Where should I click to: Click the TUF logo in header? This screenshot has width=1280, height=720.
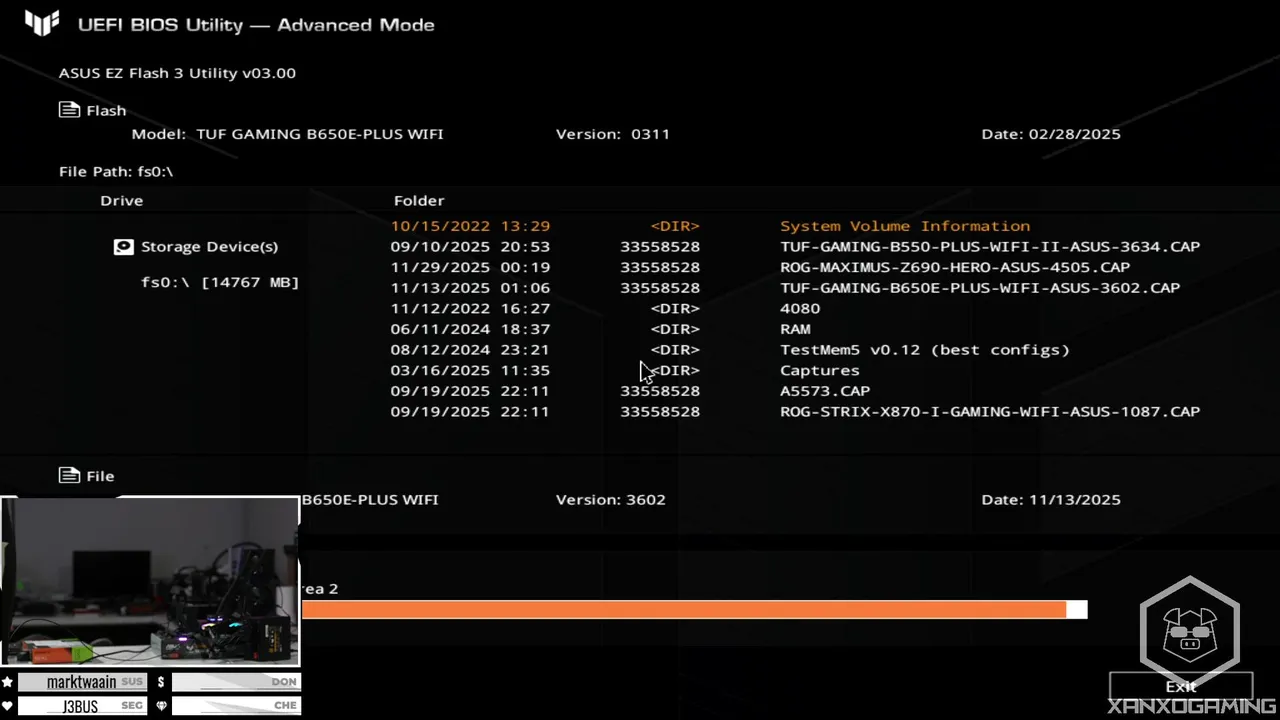pos(42,24)
